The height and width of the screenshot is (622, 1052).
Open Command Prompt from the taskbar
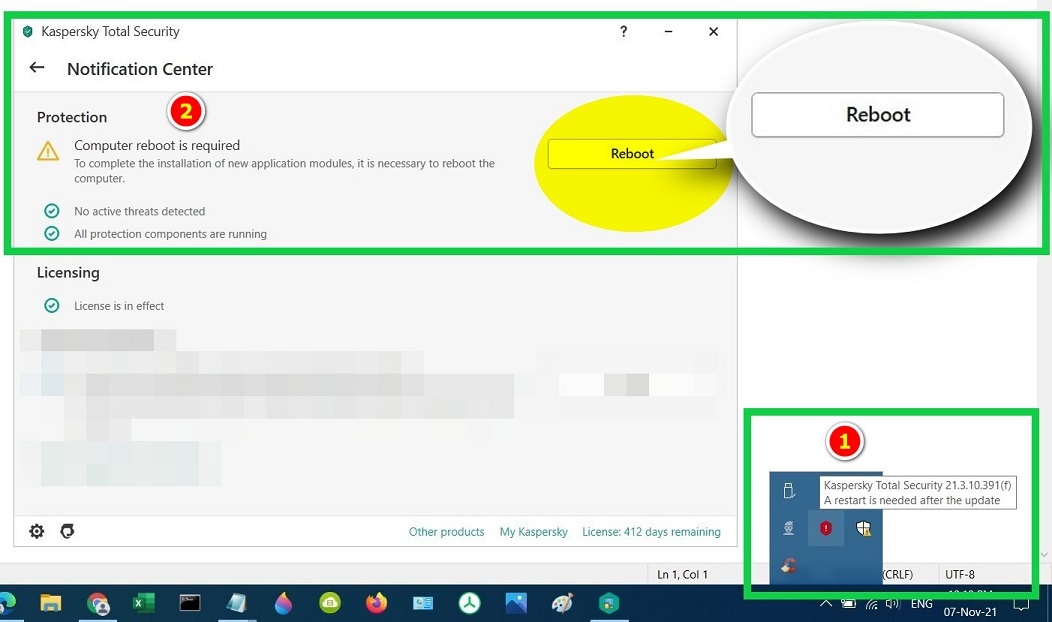[x=190, y=603]
